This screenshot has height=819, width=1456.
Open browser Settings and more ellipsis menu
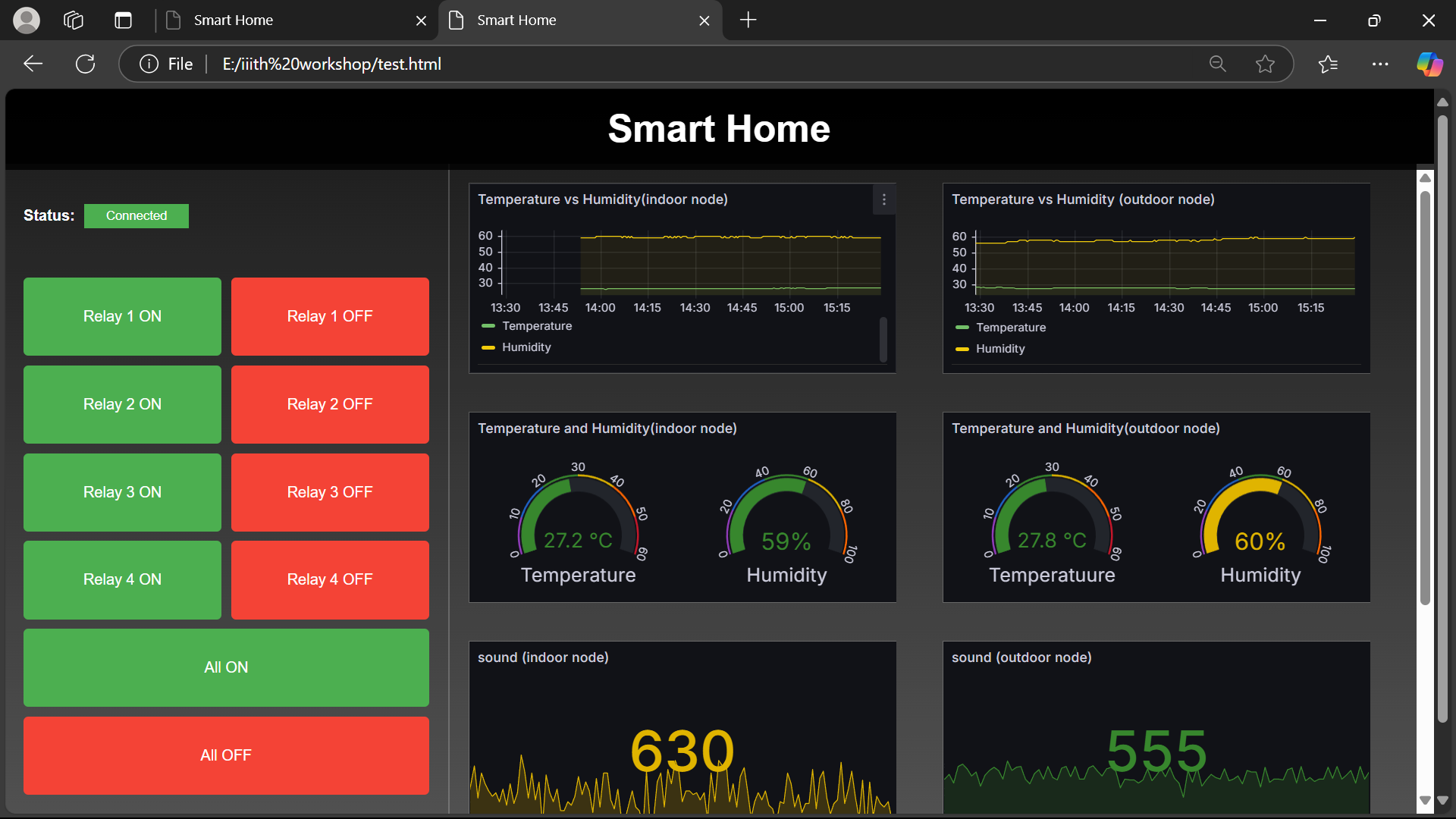1380,64
